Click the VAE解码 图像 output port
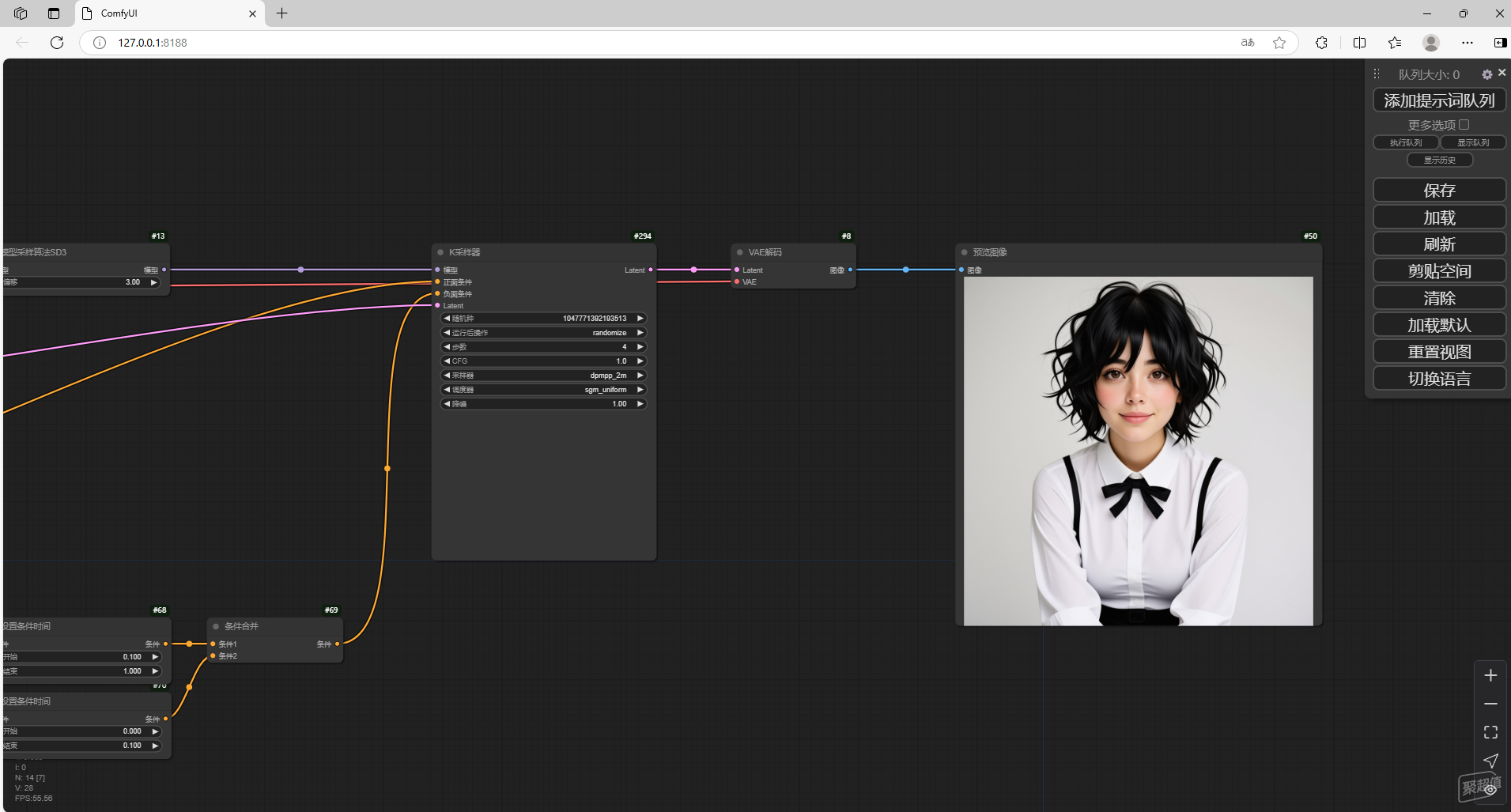This screenshot has width=1511, height=812. point(850,270)
